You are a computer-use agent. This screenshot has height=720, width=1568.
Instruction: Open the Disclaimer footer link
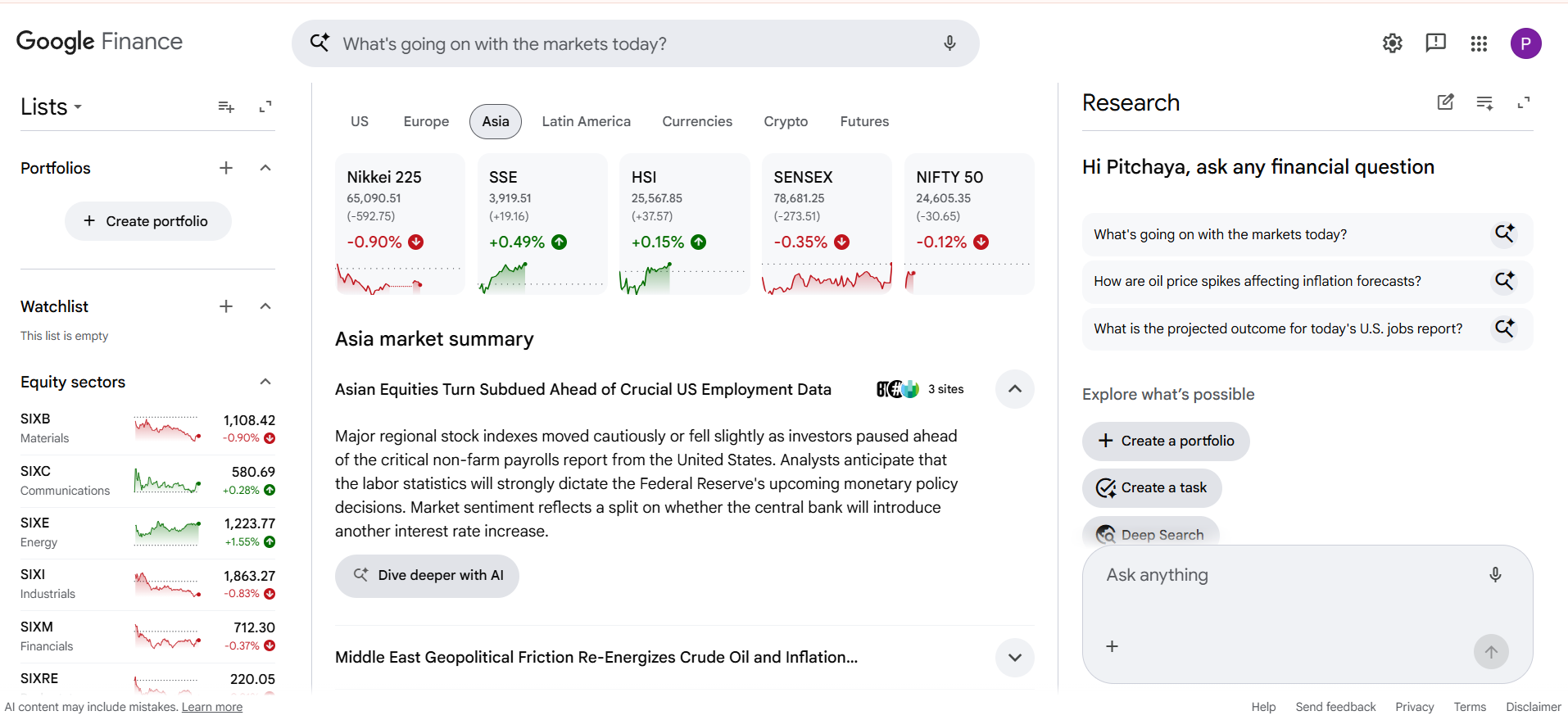pos(1534,707)
